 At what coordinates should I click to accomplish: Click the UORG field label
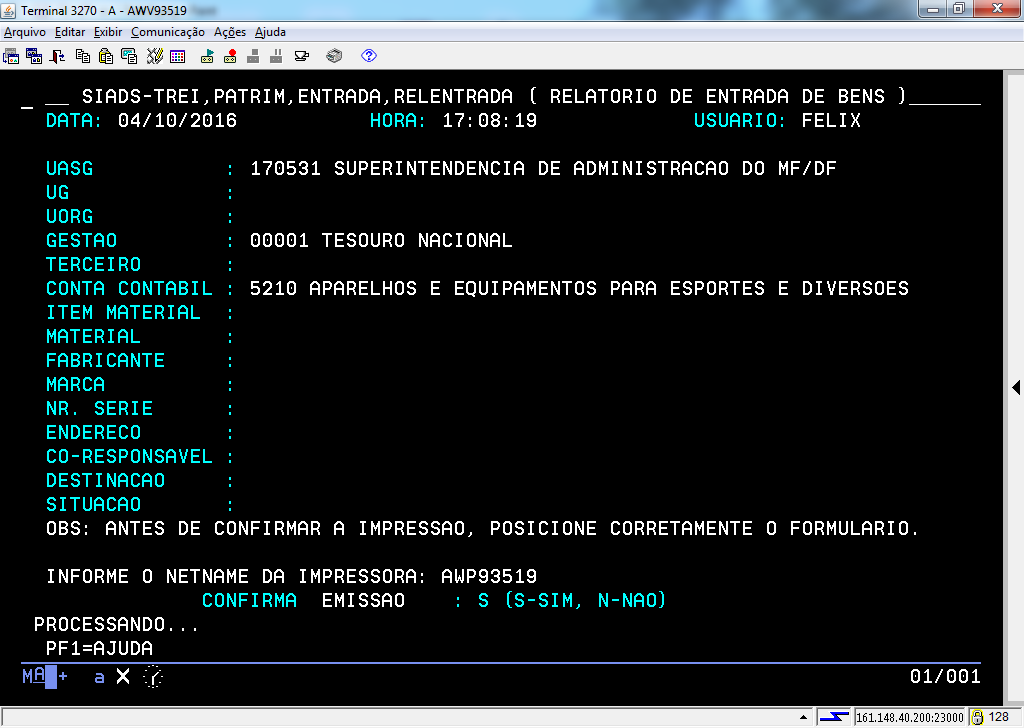(69, 217)
